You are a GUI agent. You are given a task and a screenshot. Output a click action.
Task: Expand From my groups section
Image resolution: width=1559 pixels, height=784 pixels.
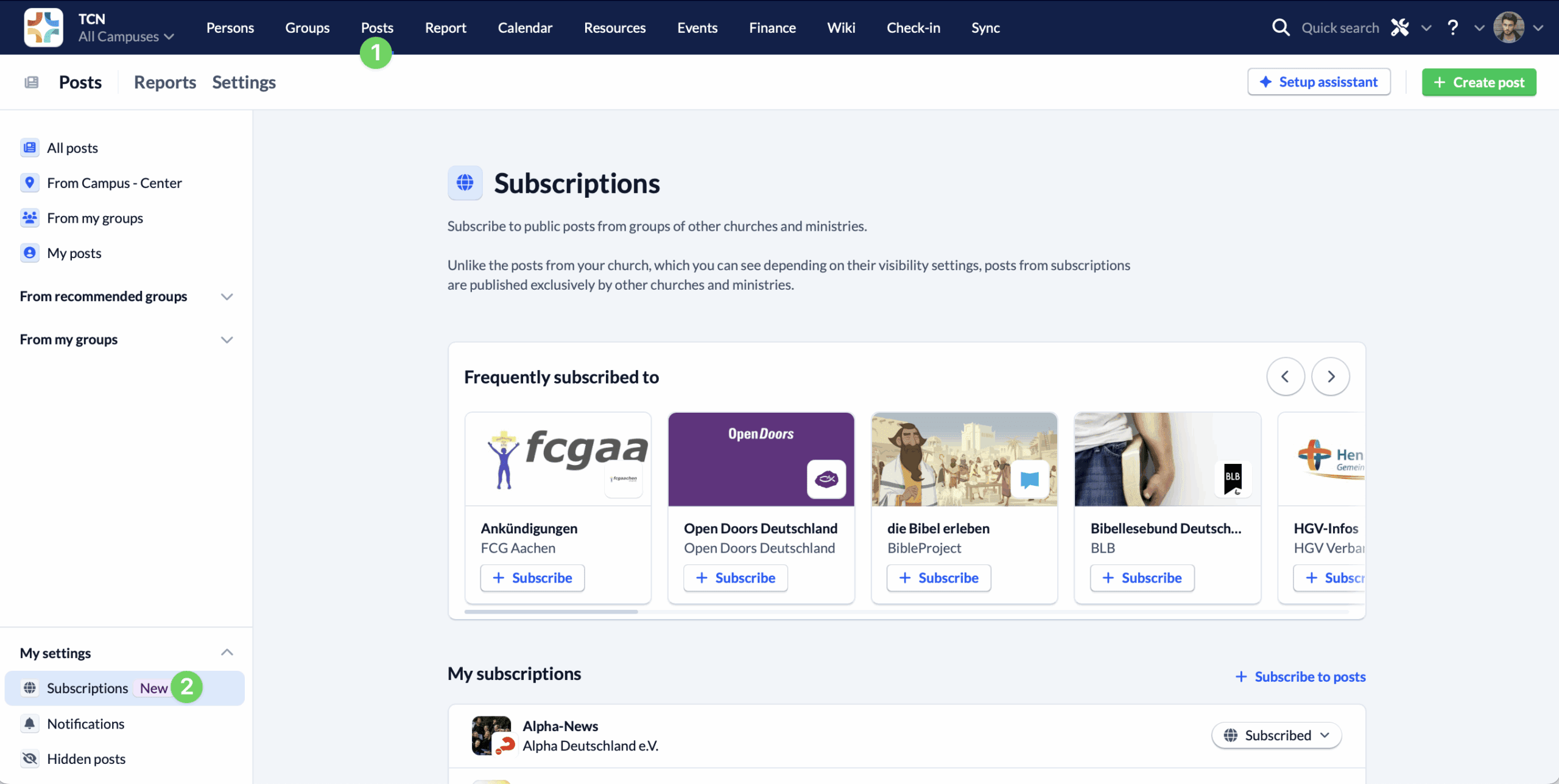126,340
